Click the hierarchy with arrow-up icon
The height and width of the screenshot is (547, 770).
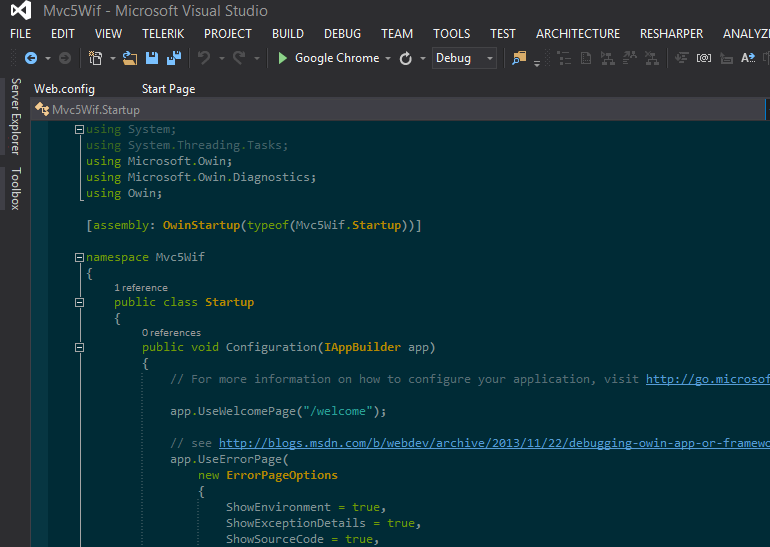pos(630,58)
